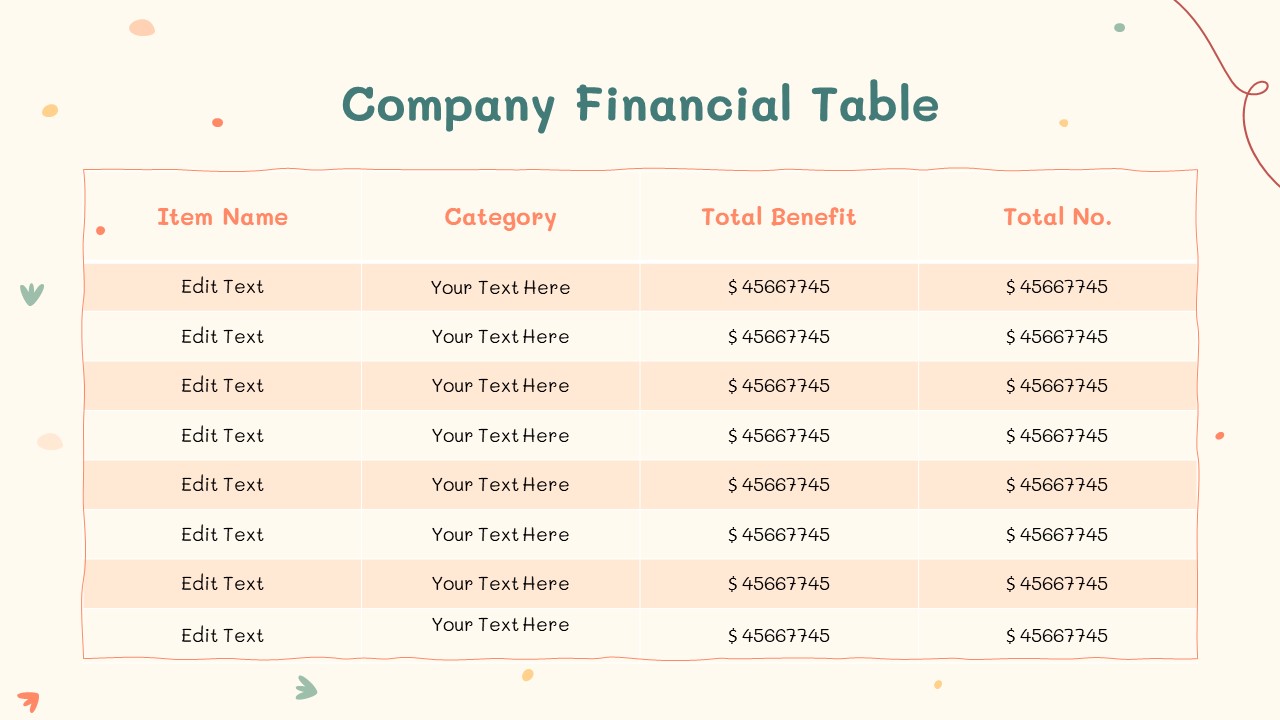The width and height of the screenshot is (1280, 720).
Task: Click the Category column header
Action: [500, 218]
